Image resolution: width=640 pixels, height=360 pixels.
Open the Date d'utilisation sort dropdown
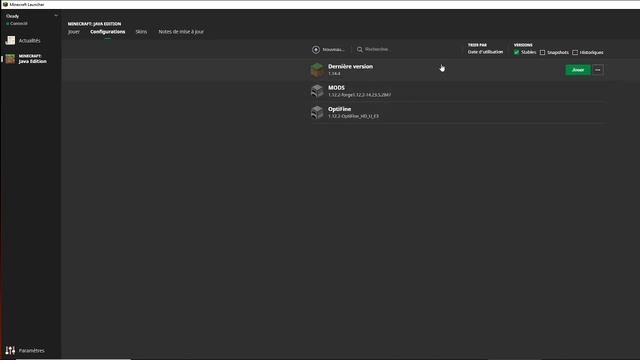[485, 52]
